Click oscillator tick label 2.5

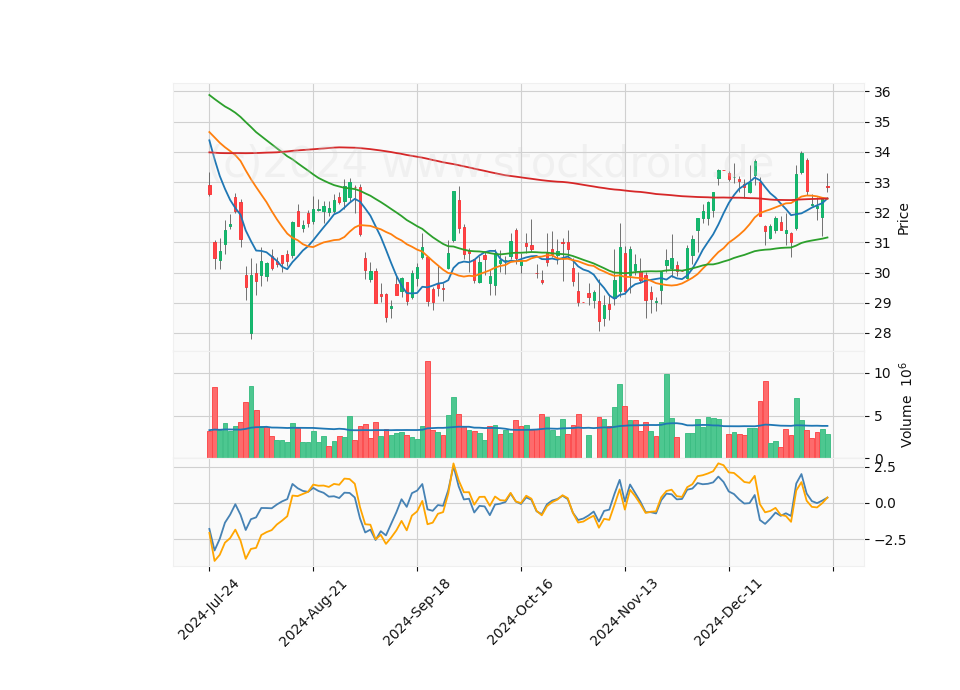pos(884,468)
